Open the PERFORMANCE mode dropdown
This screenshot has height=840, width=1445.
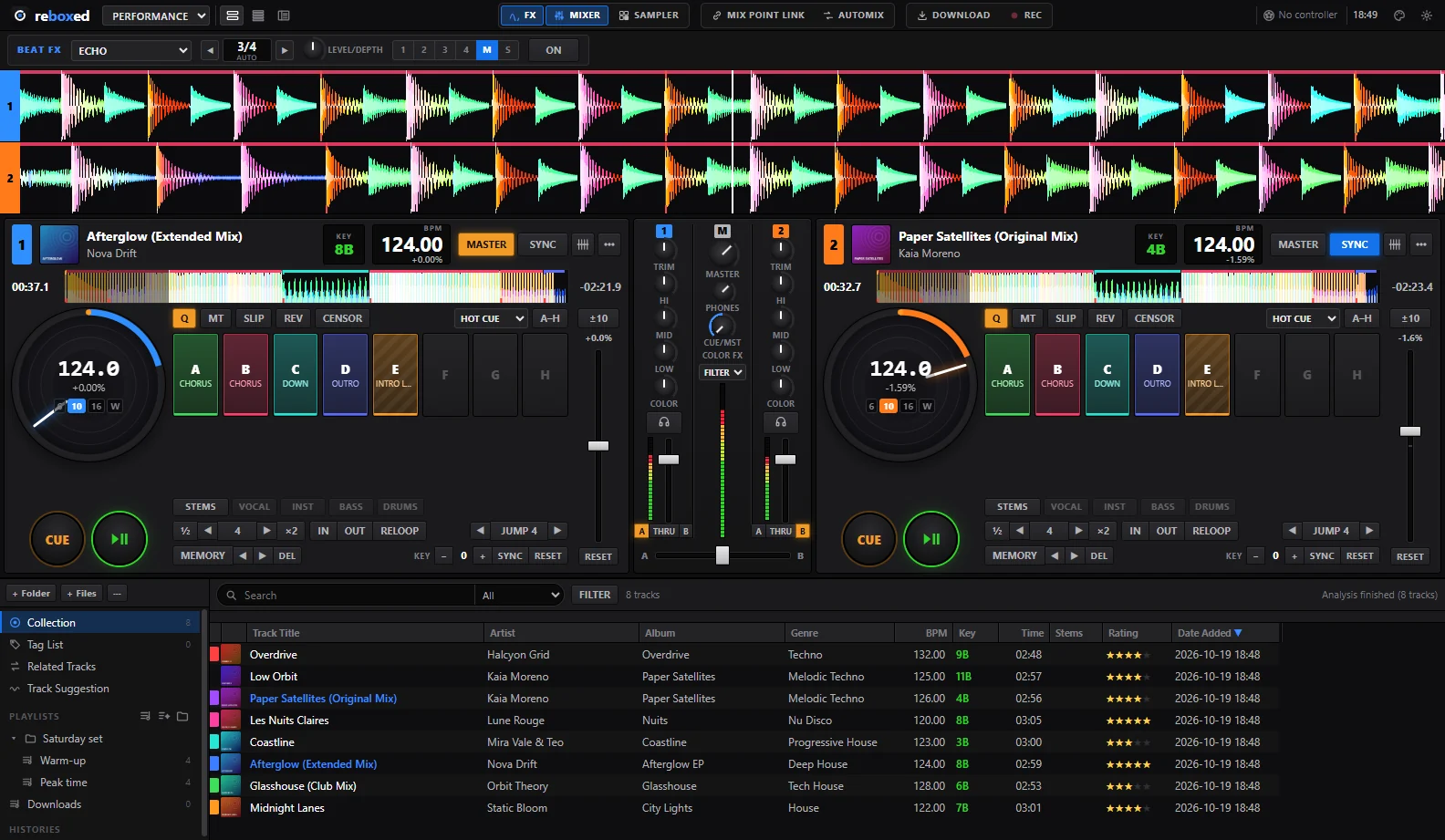155,16
